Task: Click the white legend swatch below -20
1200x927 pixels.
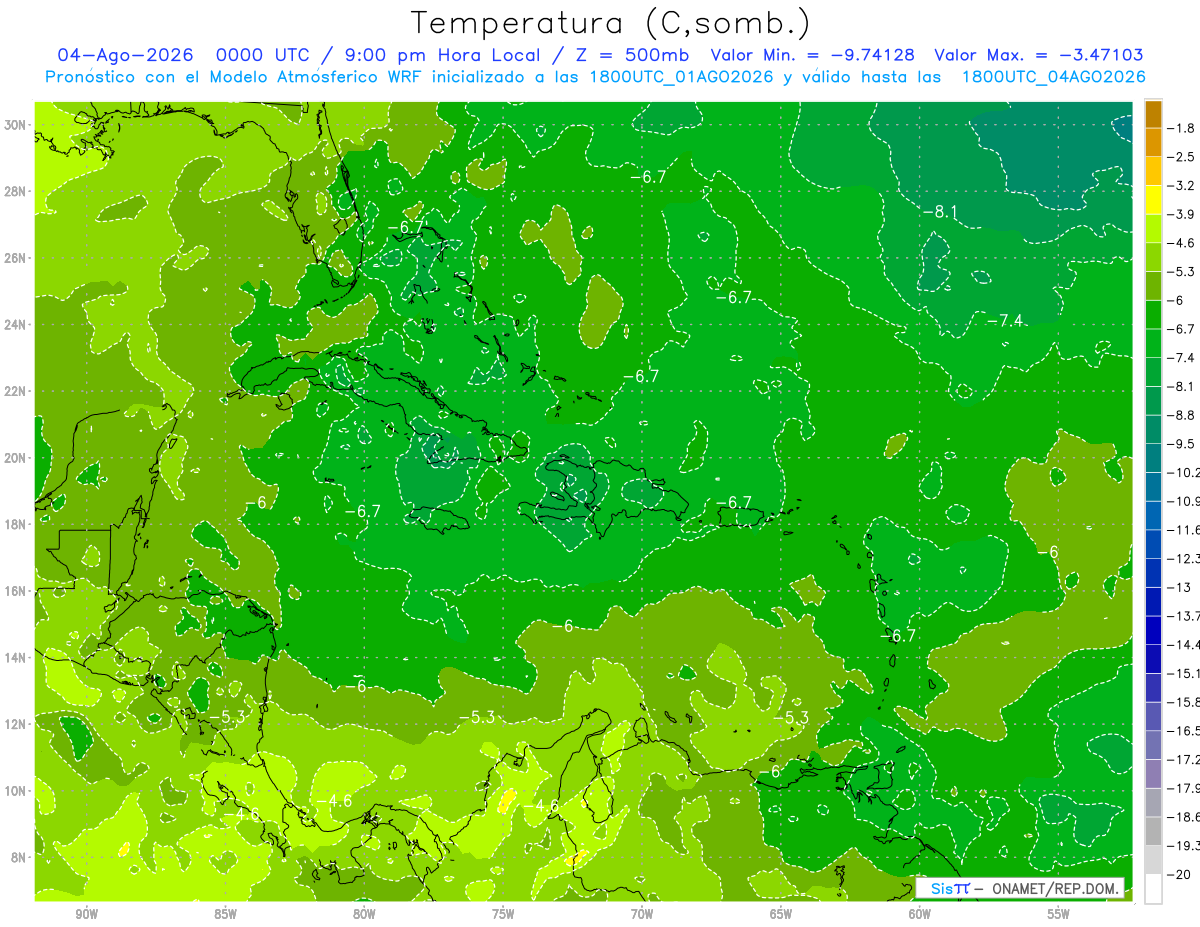Action: 1153,888
